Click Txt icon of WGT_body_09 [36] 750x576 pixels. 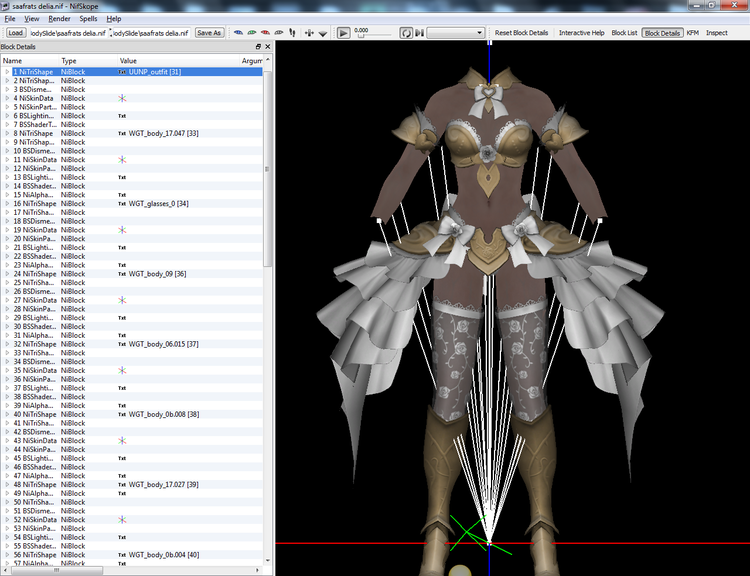(122, 274)
